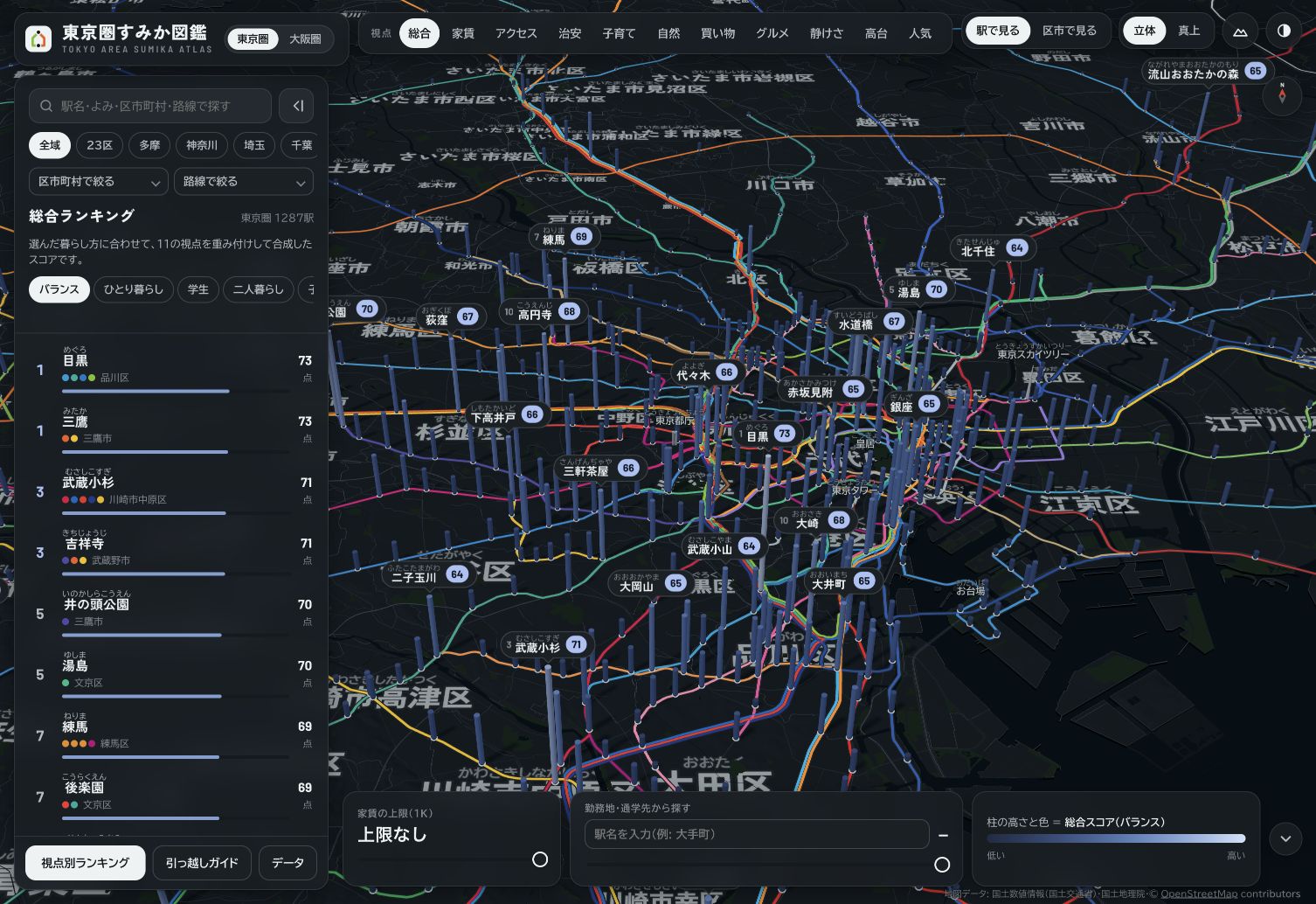Viewport: 1316px width, 904px height.
Task: Switch to 区市で見る view
Action: 1070,31
